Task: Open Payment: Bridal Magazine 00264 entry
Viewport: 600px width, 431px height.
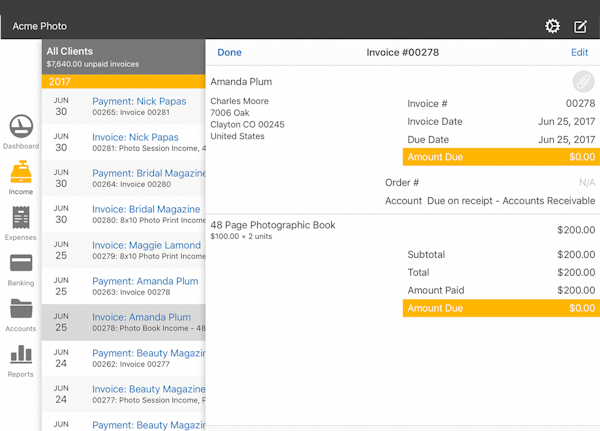Action: (124, 178)
